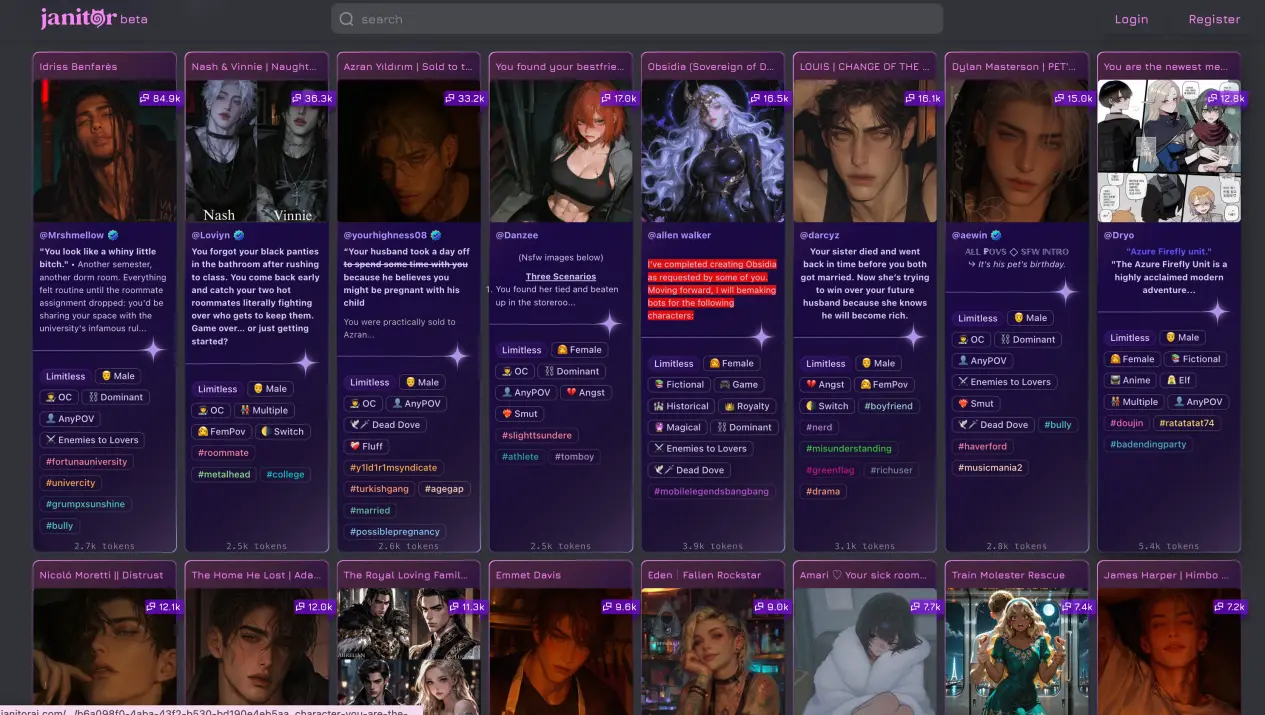Screen dimensions: 1265x715
Task: Click the search magnifier icon
Action: pyautogui.click(x=347, y=19)
